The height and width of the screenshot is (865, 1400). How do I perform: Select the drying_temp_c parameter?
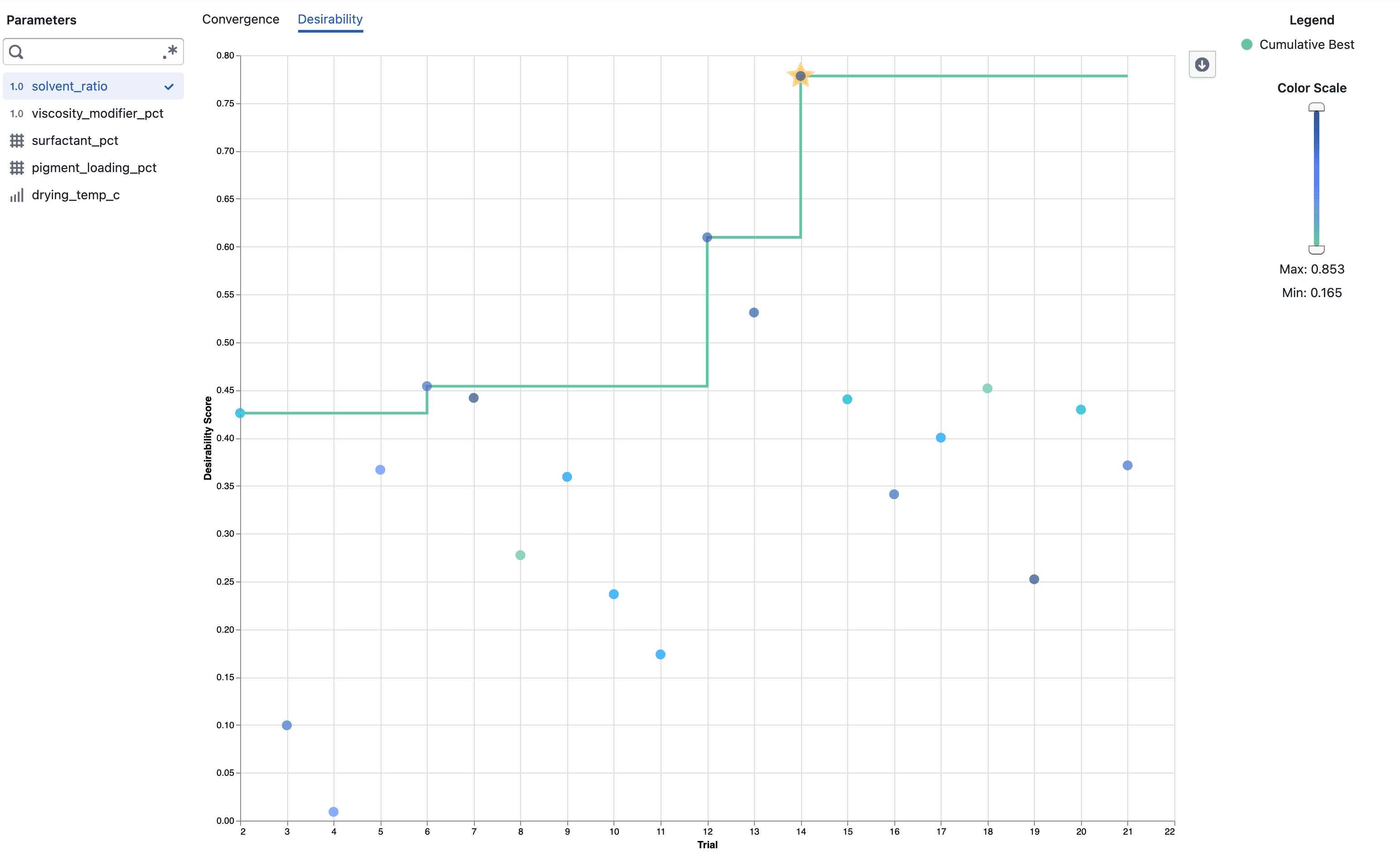click(93, 195)
